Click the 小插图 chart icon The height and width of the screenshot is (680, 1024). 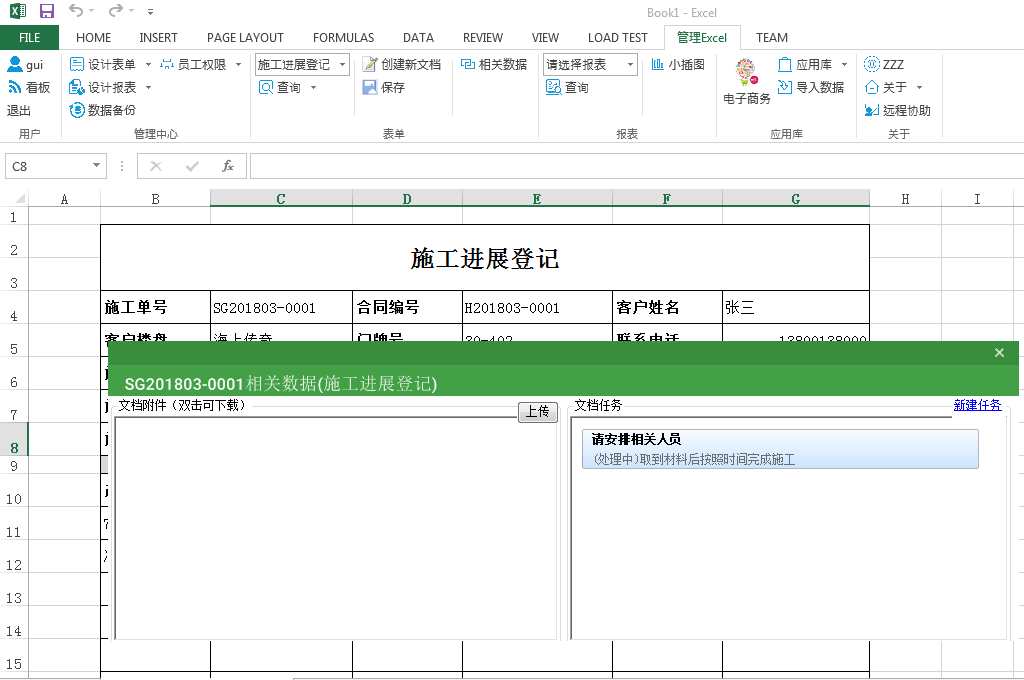(x=658, y=64)
